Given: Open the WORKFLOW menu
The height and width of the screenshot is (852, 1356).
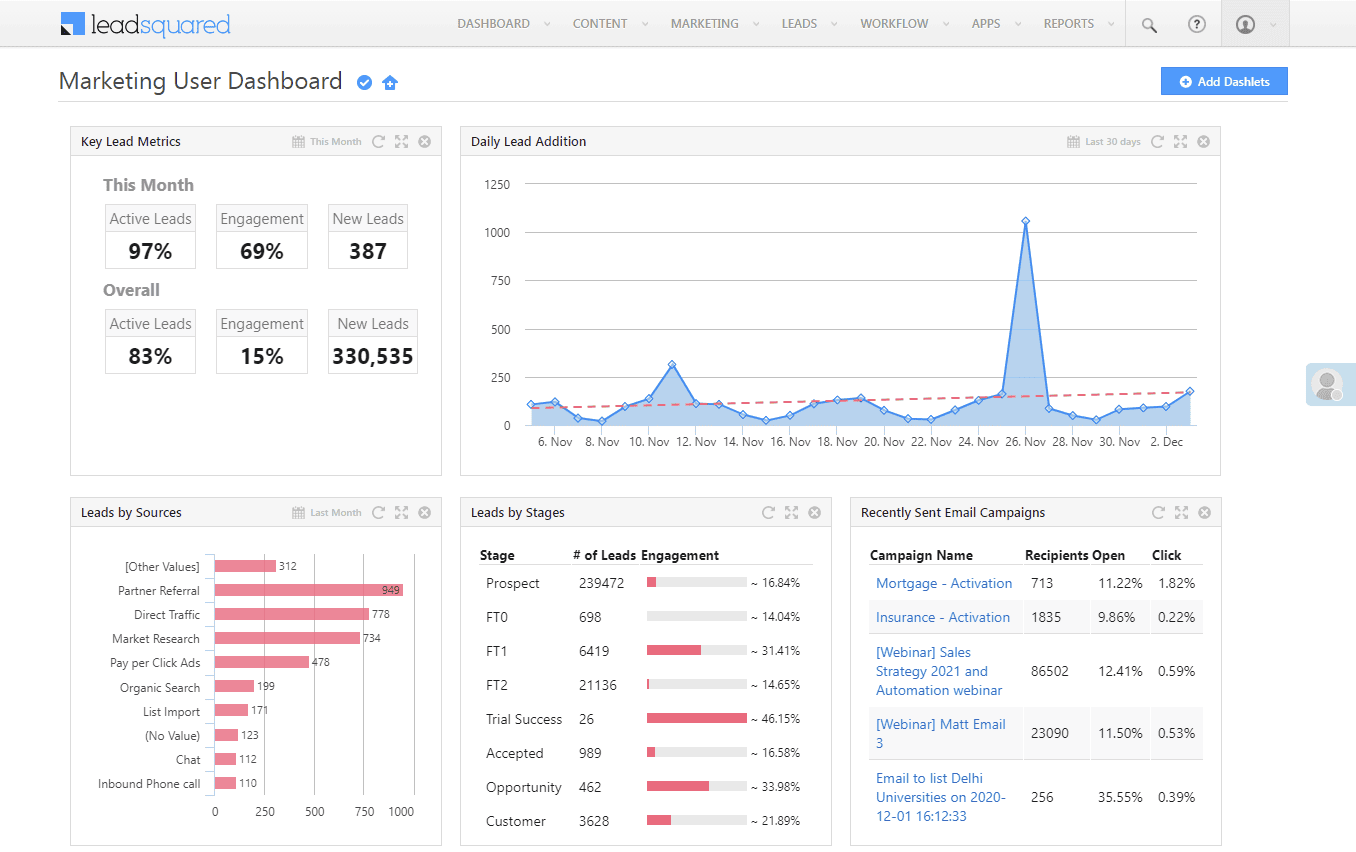Looking at the screenshot, I should pos(894,24).
